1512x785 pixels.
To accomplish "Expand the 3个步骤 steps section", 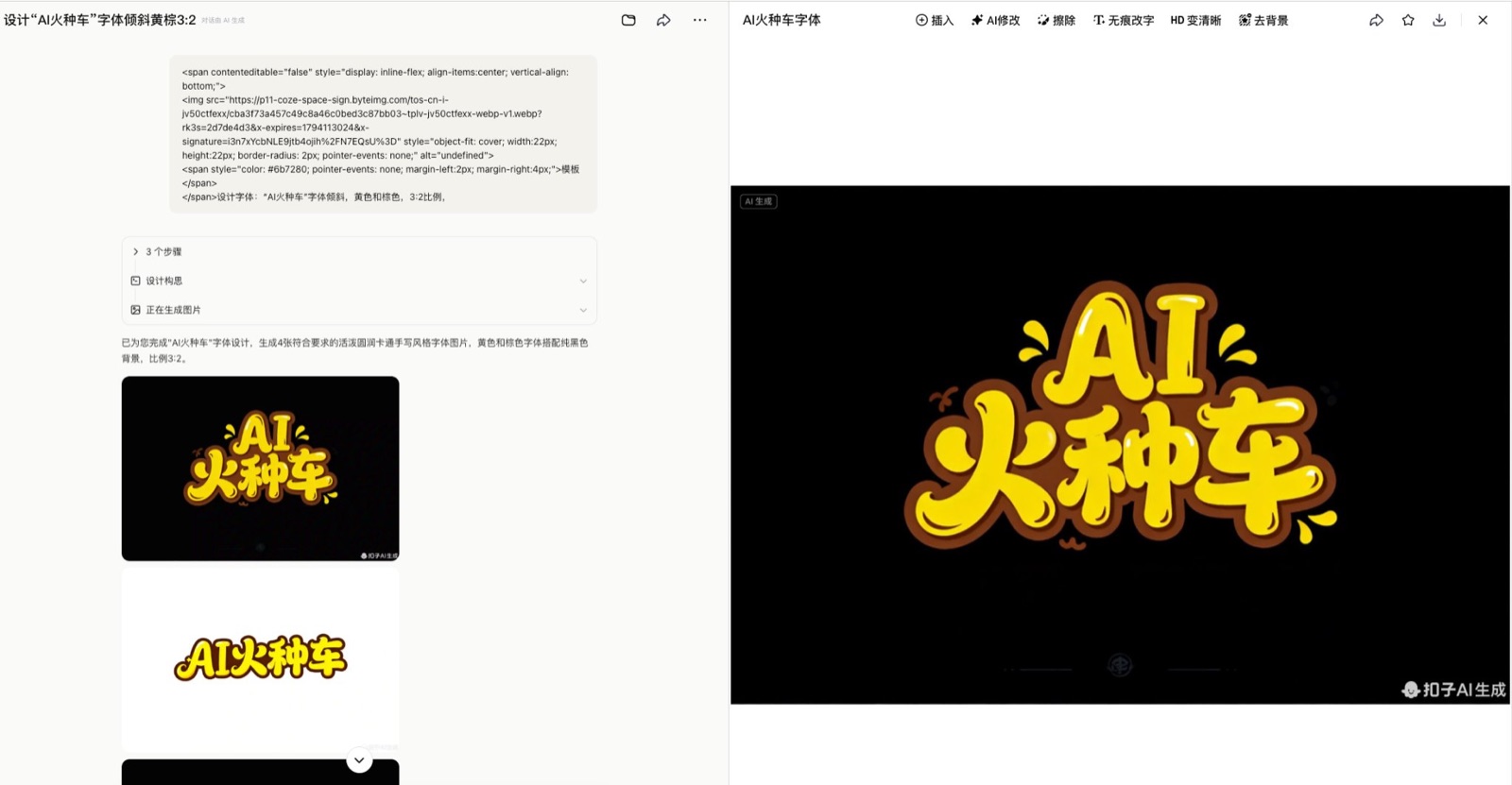I will tap(157, 251).
